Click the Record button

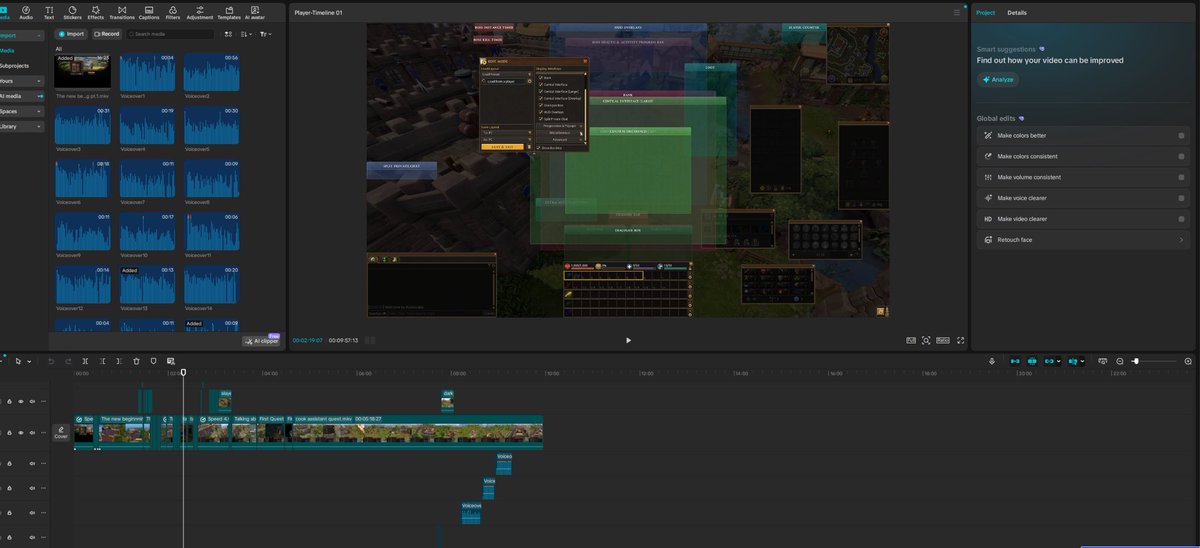tap(107, 34)
